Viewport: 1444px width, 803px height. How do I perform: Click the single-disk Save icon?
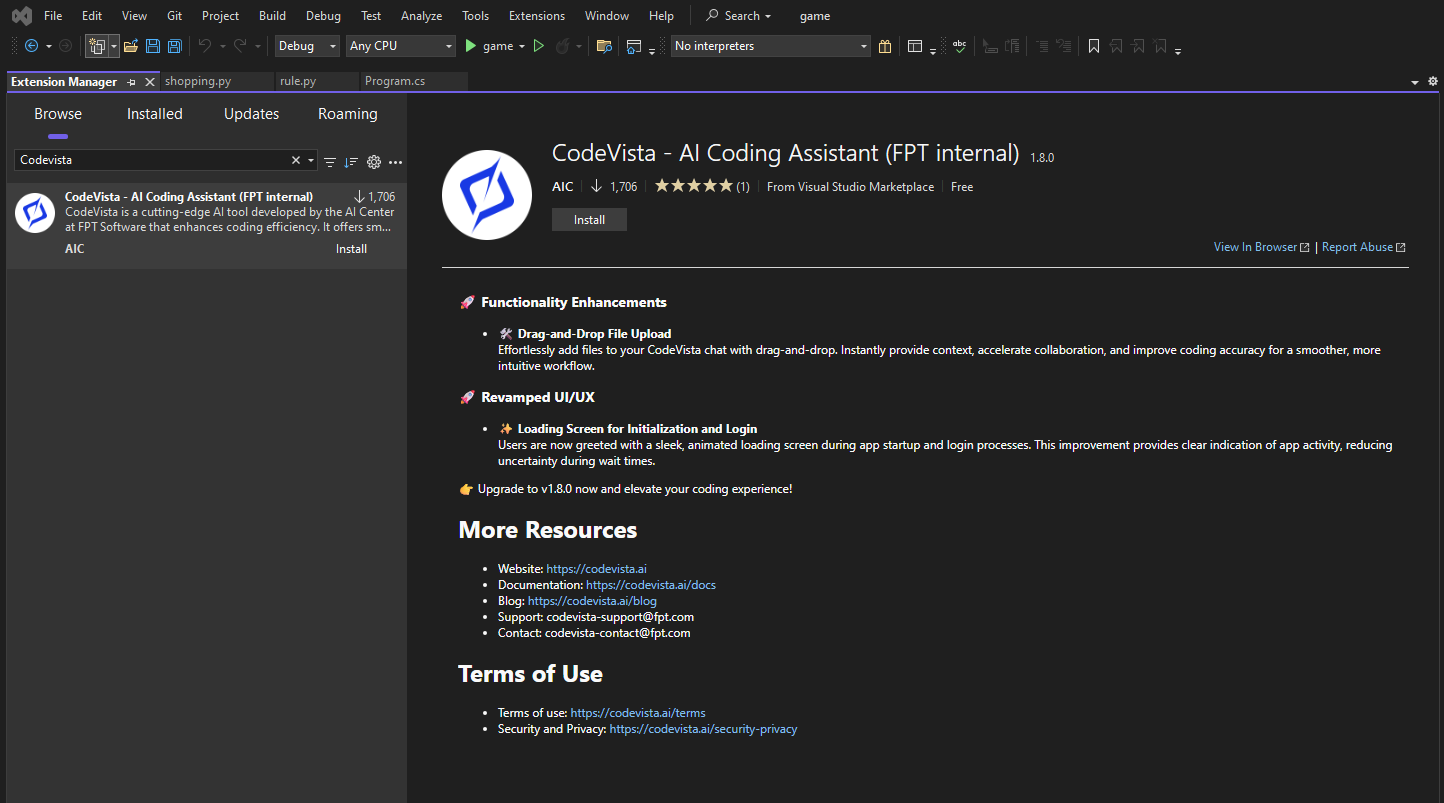pyautogui.click(x=153, y=46)
